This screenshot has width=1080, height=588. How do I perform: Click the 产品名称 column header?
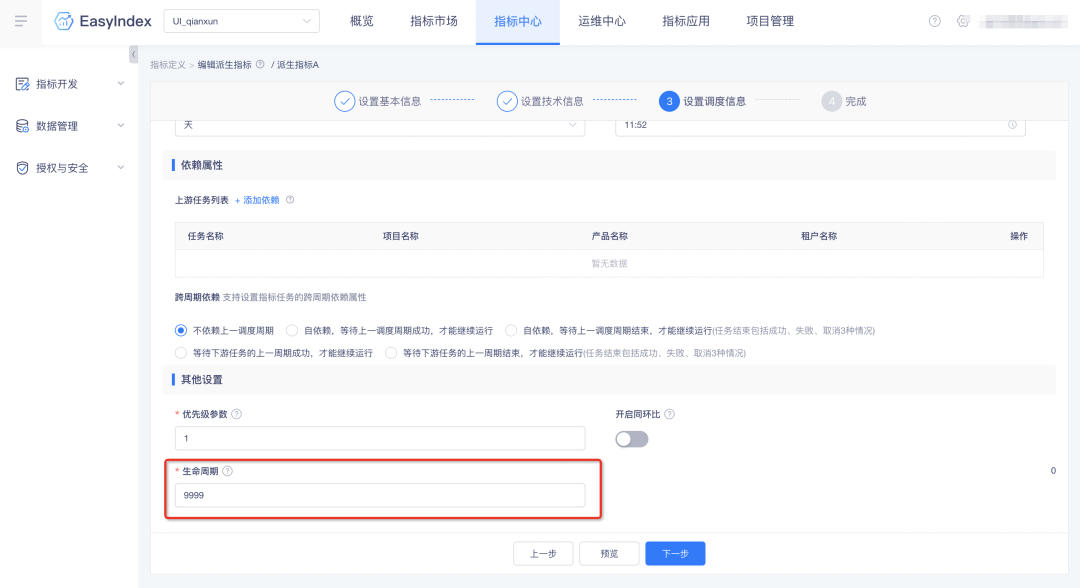tap(610, 236)
